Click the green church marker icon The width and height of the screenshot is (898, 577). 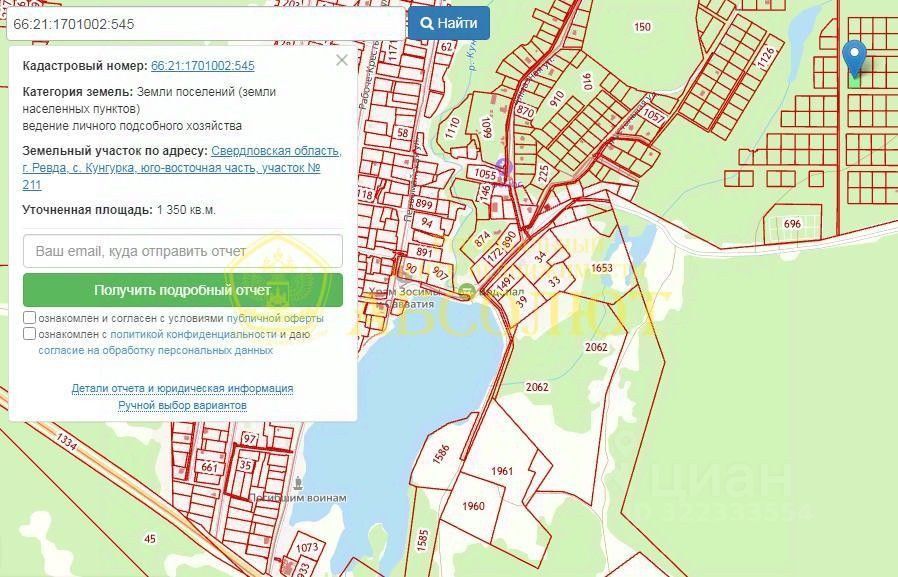467,290
